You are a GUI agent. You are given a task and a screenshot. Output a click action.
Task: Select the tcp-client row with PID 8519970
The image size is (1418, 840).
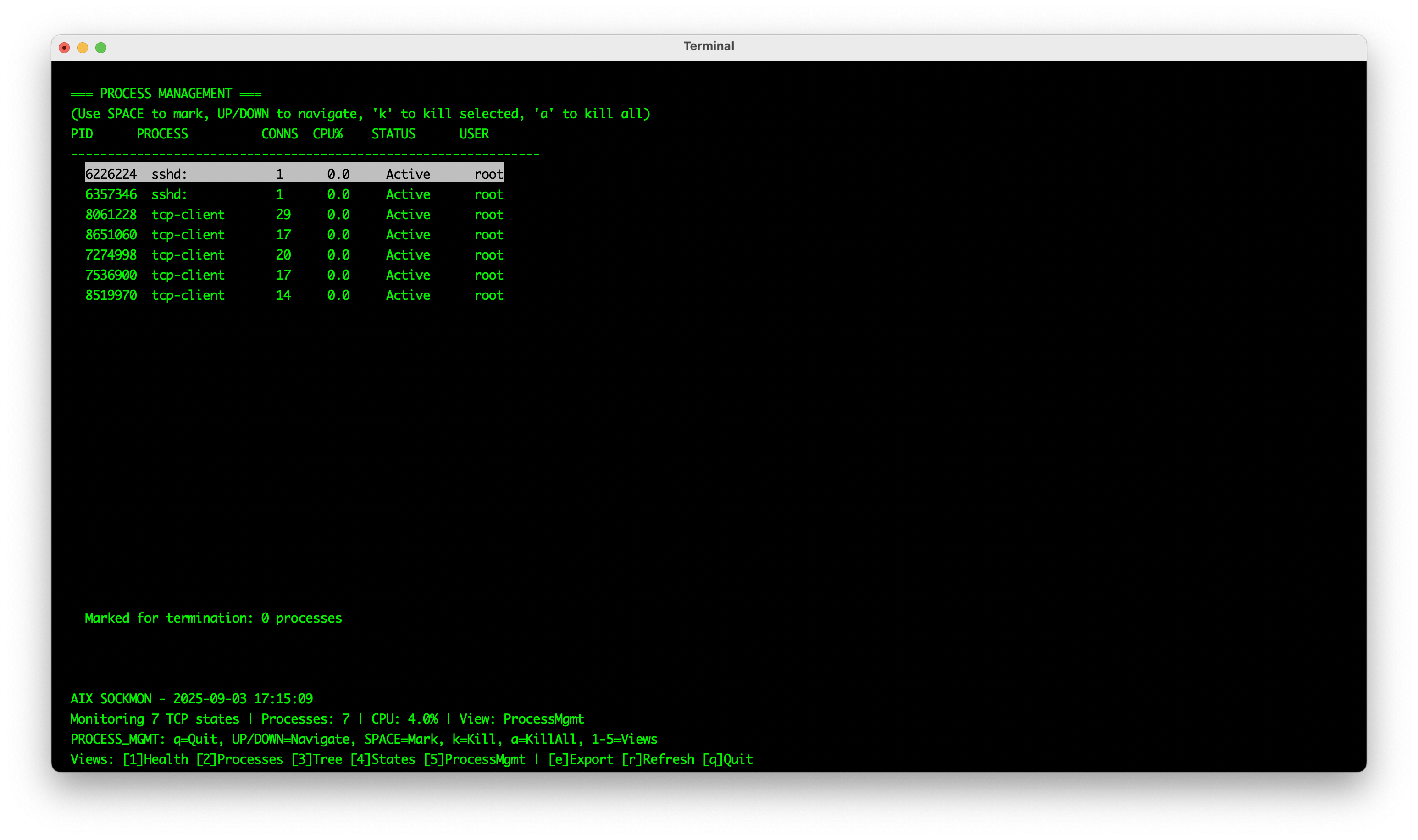tap(294, 295)
